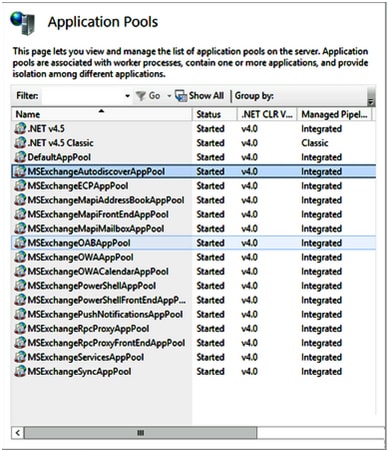The height and width of the screenshot is (450, 390).
Task: Click v4.0 cell for MSExchangeOABAppPool
Action: point(249,243)
